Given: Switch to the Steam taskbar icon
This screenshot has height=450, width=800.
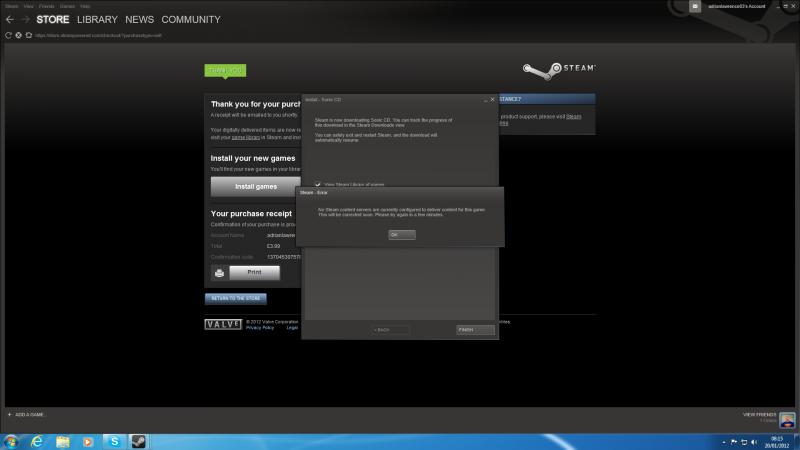Looking at the screenshot, I should coord(138,441).
